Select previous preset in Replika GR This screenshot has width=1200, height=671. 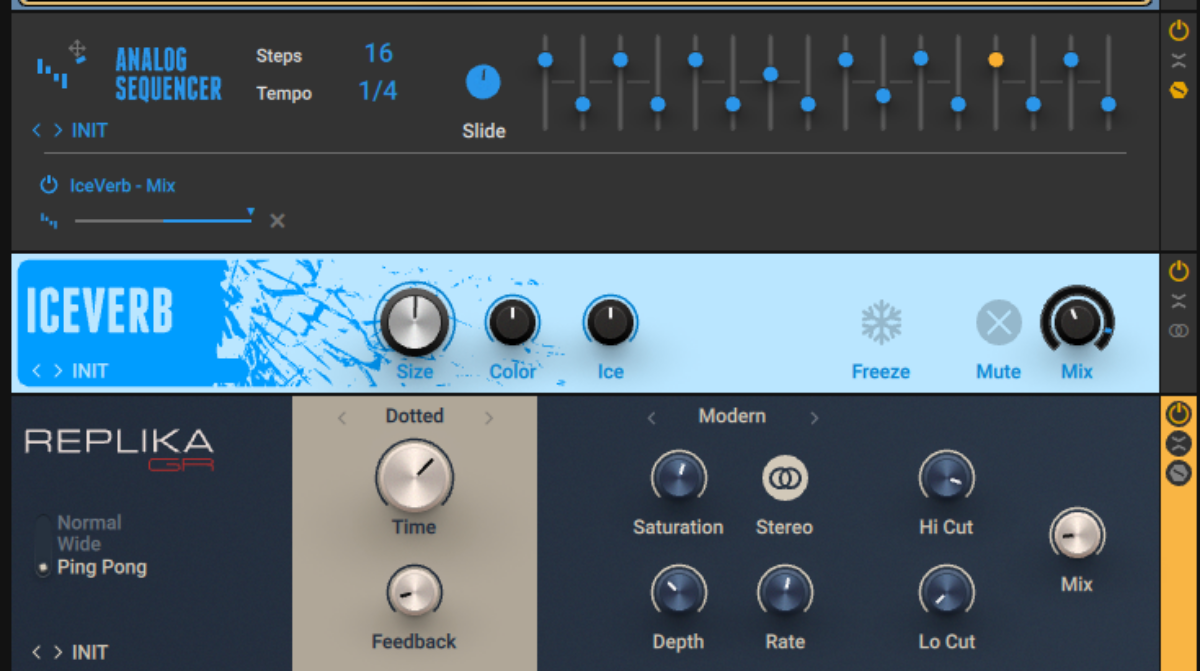pos(37,652)
